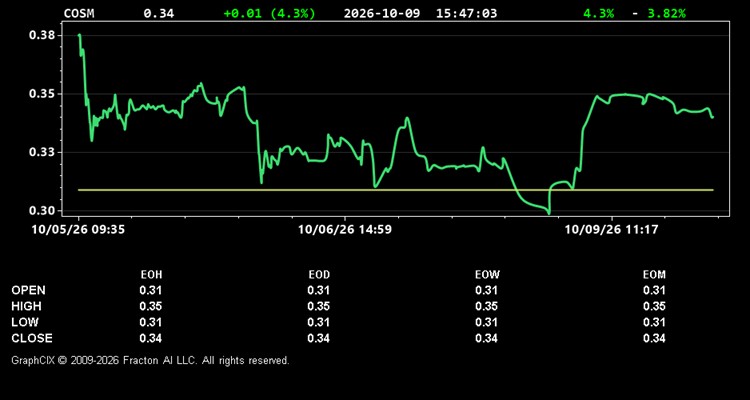The image size is (750, 400).
Task: Click the 0.30 y-axis label
Action: click(43, 211)
